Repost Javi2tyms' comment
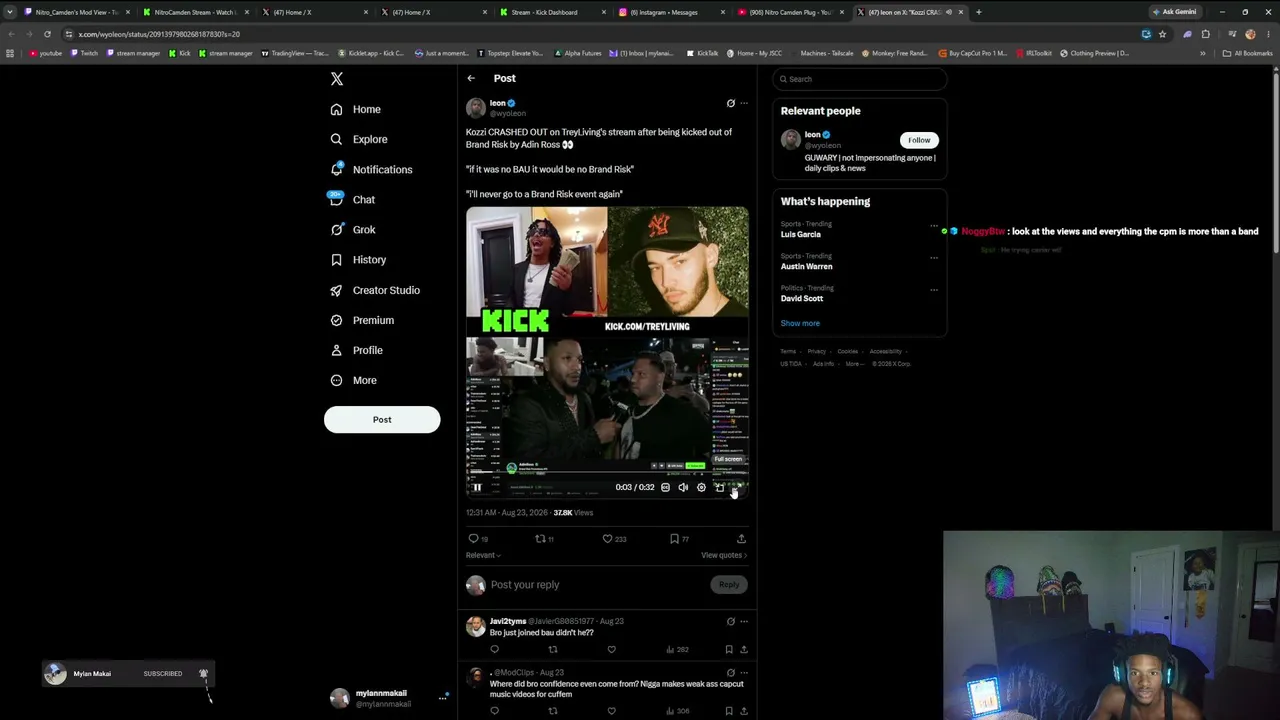The image size is (1280, 720). [553, 649]
